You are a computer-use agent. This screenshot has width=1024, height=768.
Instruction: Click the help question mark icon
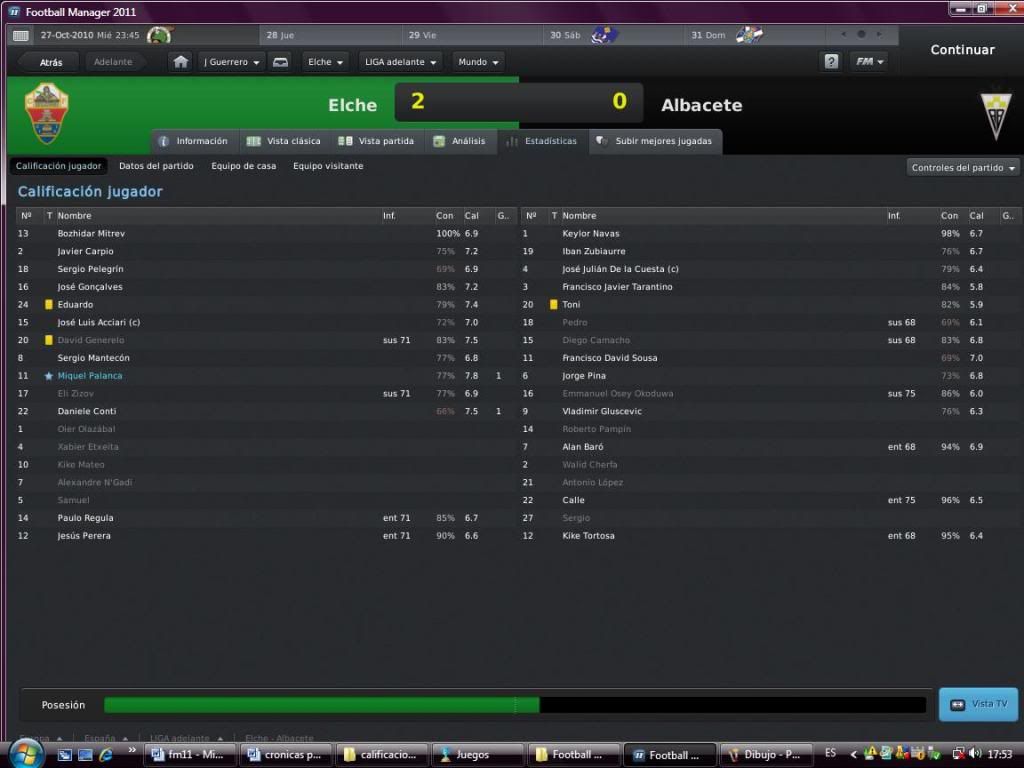tap(831, 62)
